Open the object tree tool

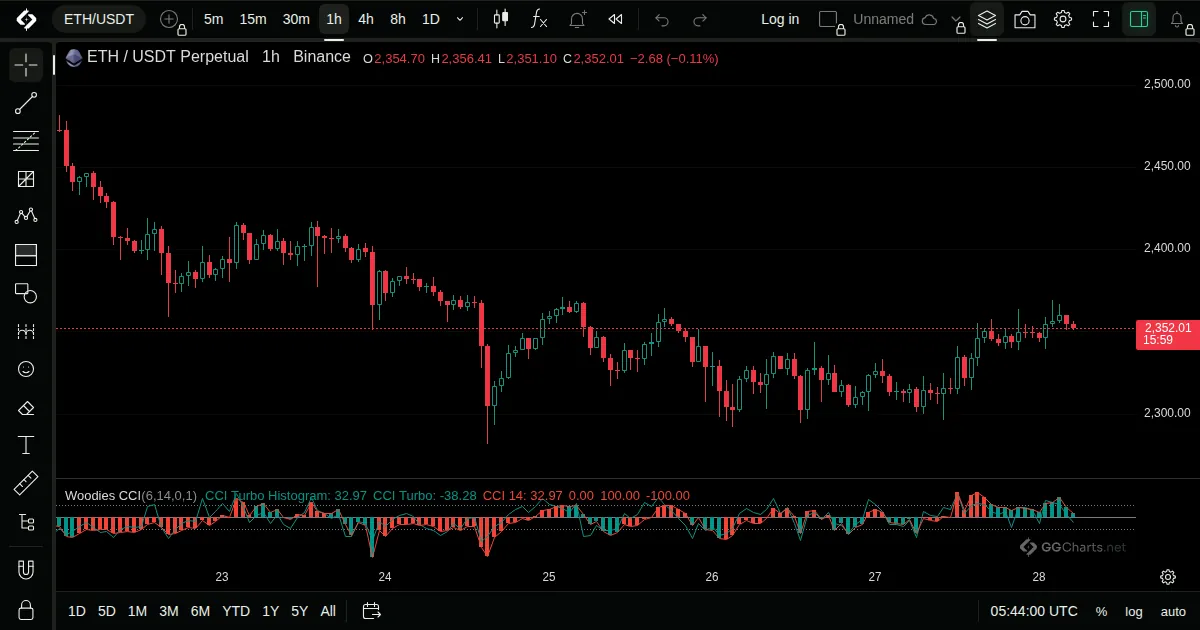pyautogui.click(x=26, y=521)
